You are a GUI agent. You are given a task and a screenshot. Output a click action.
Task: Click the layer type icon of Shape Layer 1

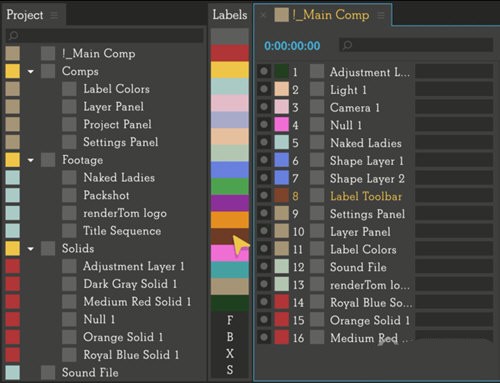pyautogui.click(x=317, y=160)
